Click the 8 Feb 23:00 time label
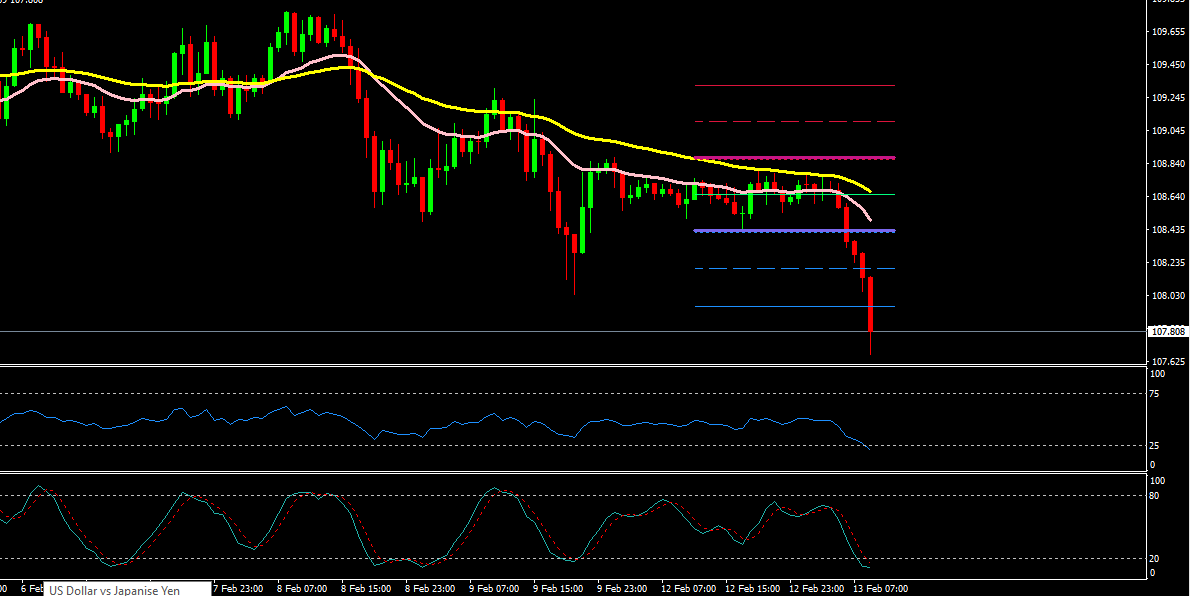Image resolution: width=1191 pixels, height=596 pixels. tap(430, 588)
